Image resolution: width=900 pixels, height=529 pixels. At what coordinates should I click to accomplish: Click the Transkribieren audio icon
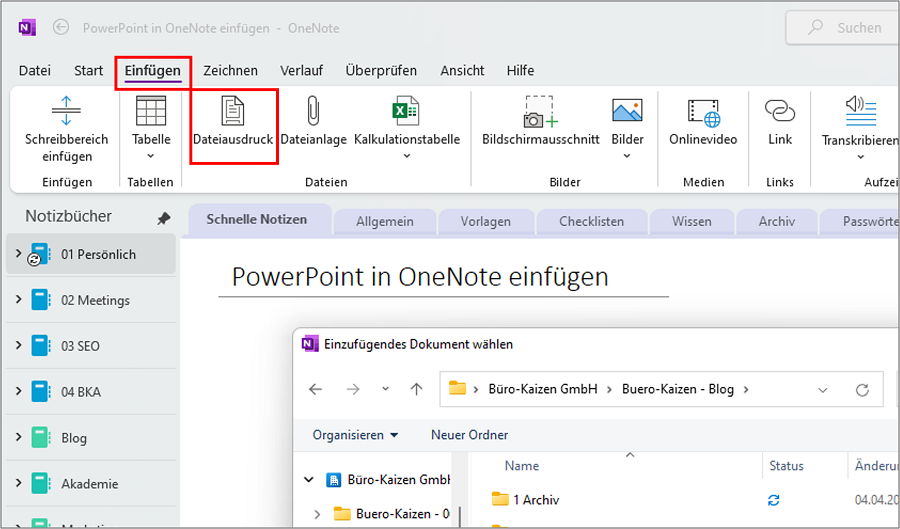[860, 111]
